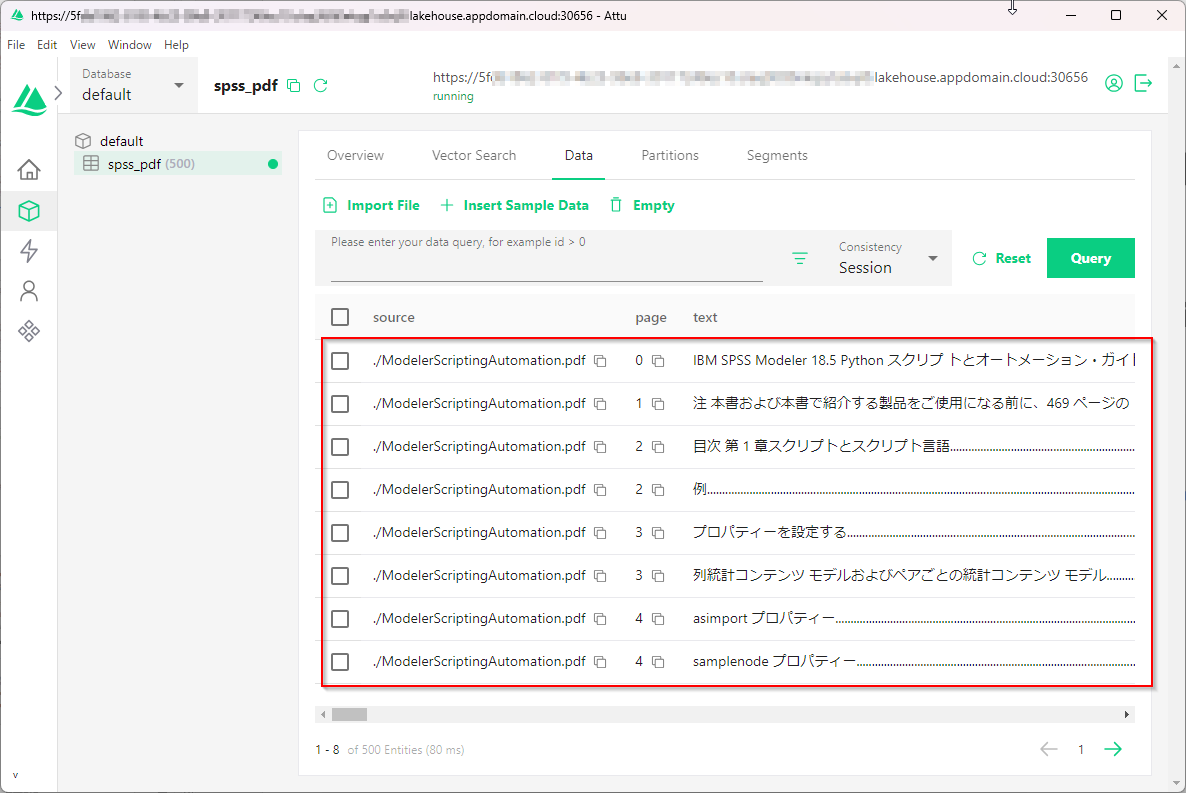Copy source in プロパティーを設定する row

(x=600, y=533)
